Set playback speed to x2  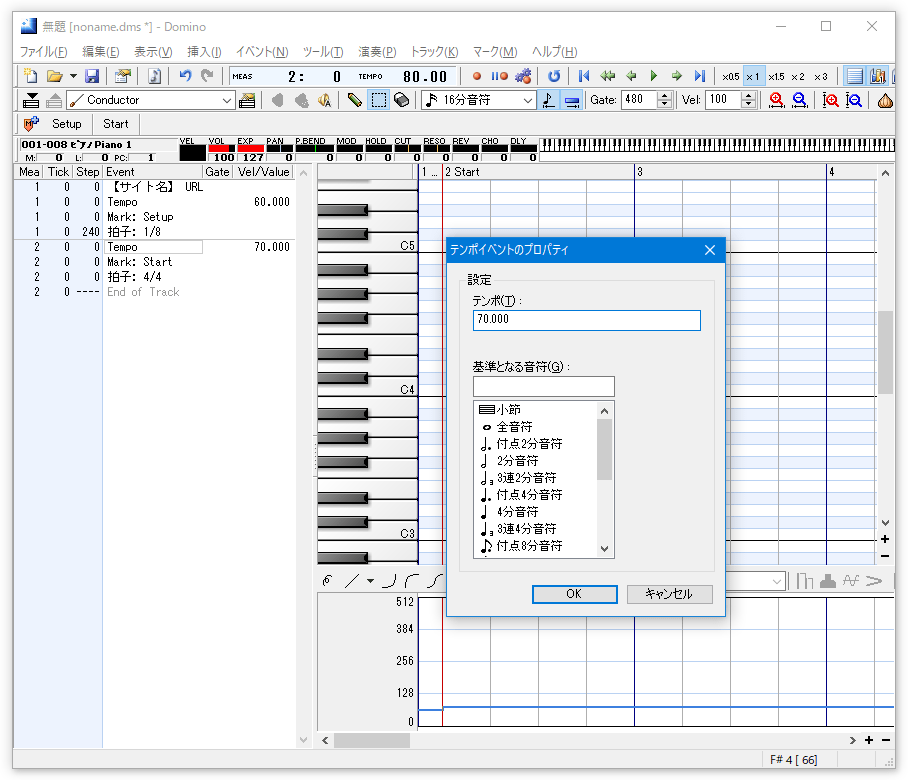[x=798, y=76]
